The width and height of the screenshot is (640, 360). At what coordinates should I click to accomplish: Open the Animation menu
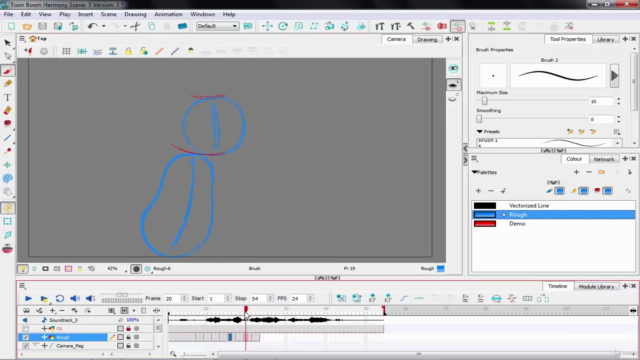[x=168, y=14]
